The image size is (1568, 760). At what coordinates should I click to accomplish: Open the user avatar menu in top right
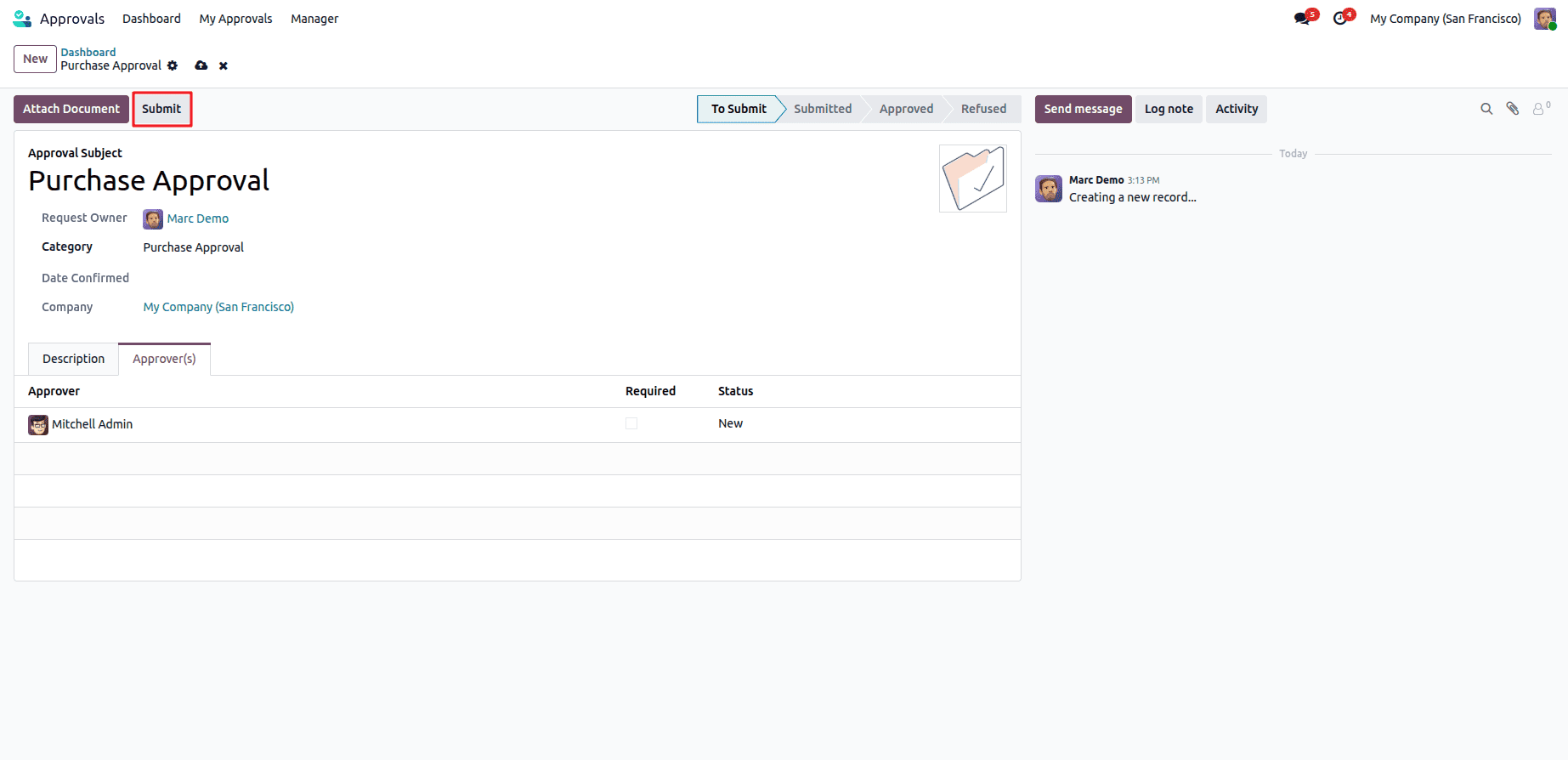(x=1544, y=19)
